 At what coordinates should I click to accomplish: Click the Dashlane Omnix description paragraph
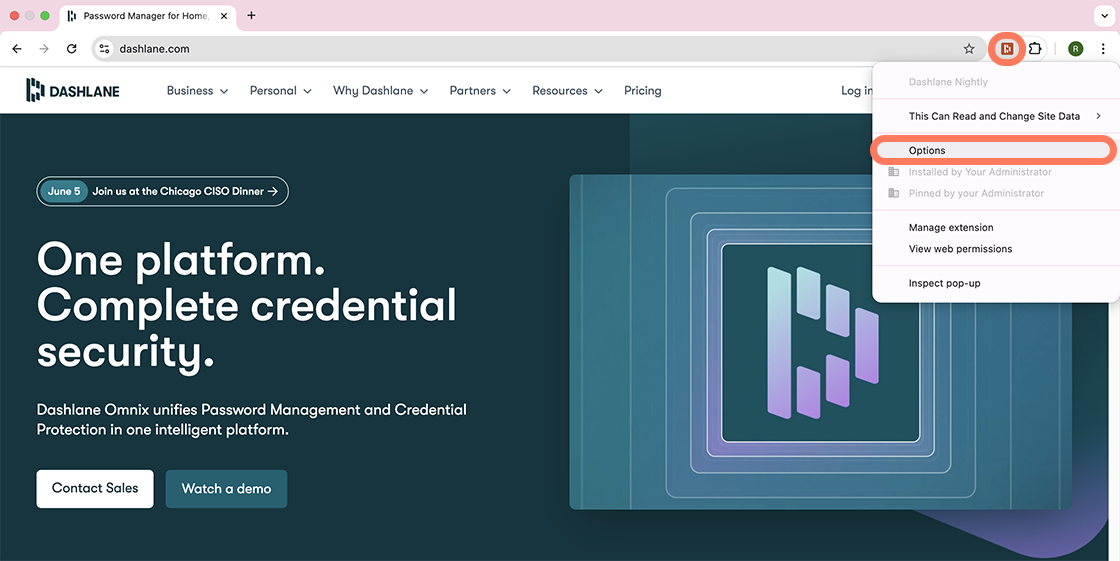pyautogui.click(x=251, y=420)
